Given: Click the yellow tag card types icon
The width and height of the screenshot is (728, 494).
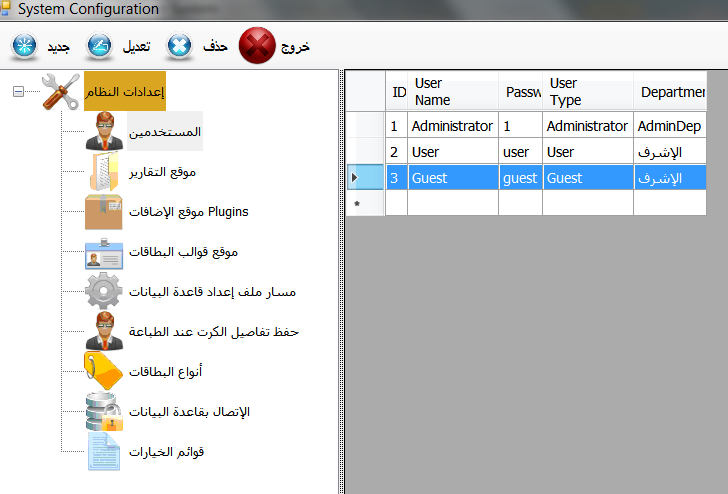Looking at the screenshot, I should pos(104,371).
